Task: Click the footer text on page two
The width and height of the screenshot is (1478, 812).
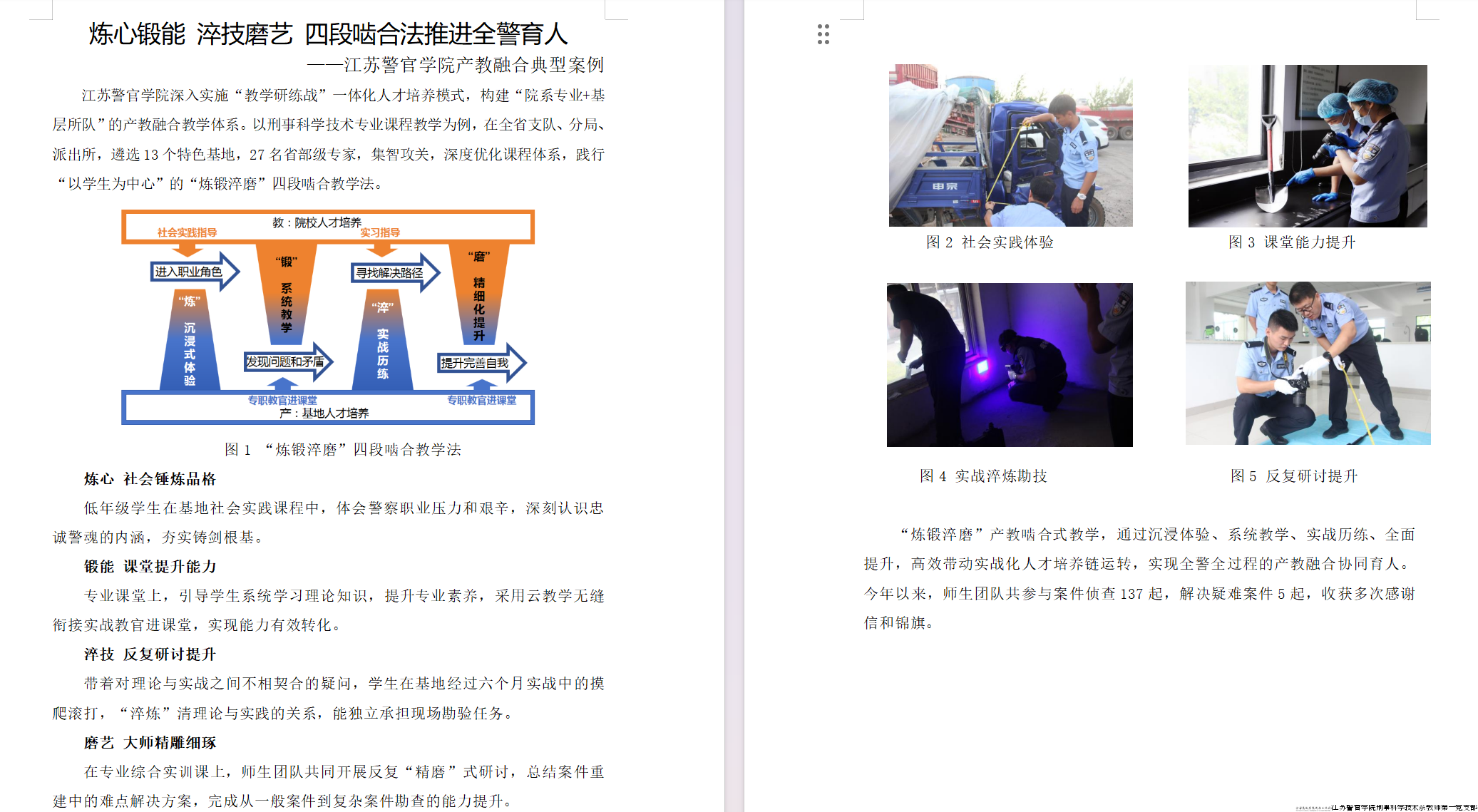Action: pyautogui.click(x=1402, y=807)
